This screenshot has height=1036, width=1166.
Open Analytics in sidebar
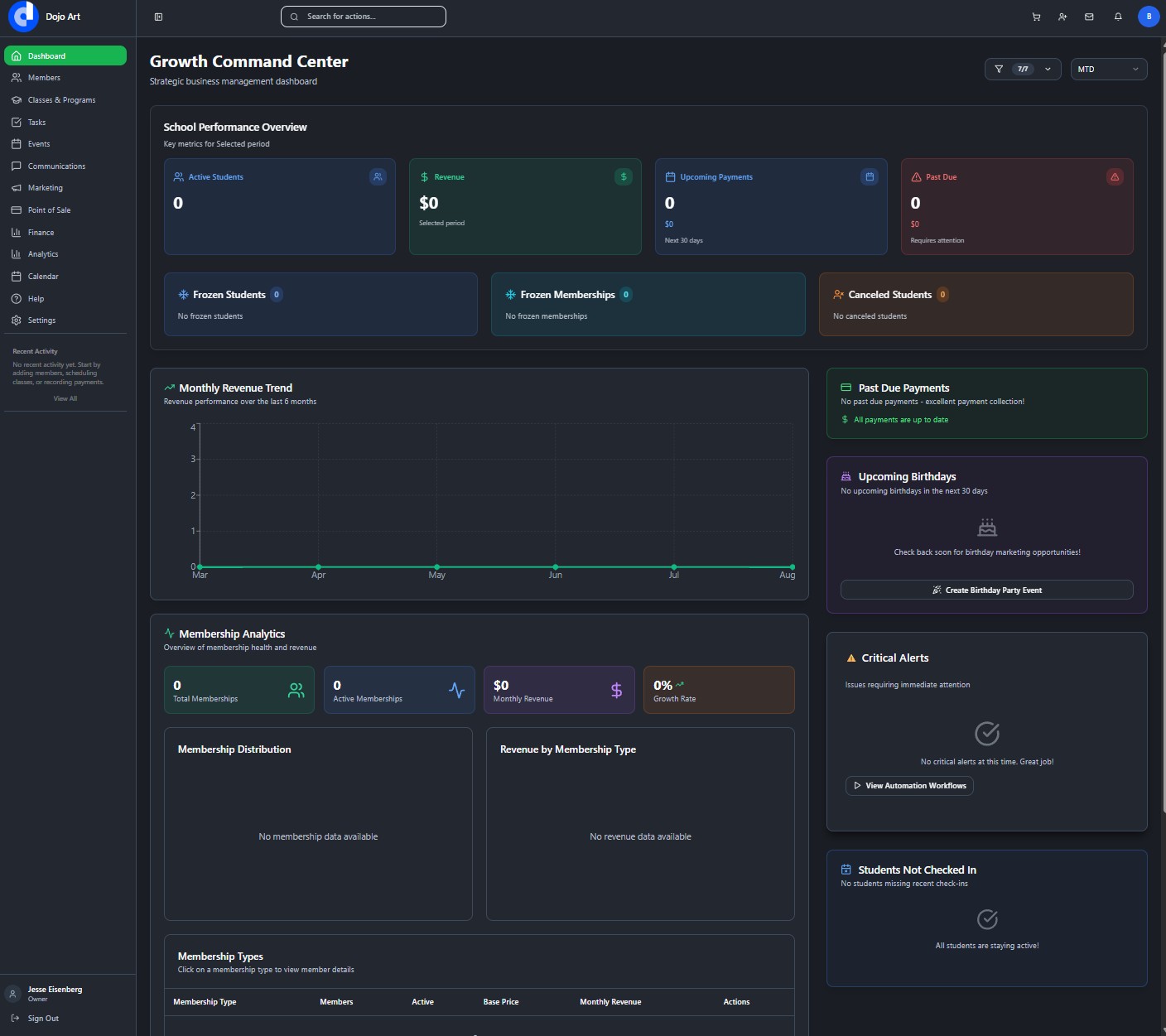[x=65, y=254]
